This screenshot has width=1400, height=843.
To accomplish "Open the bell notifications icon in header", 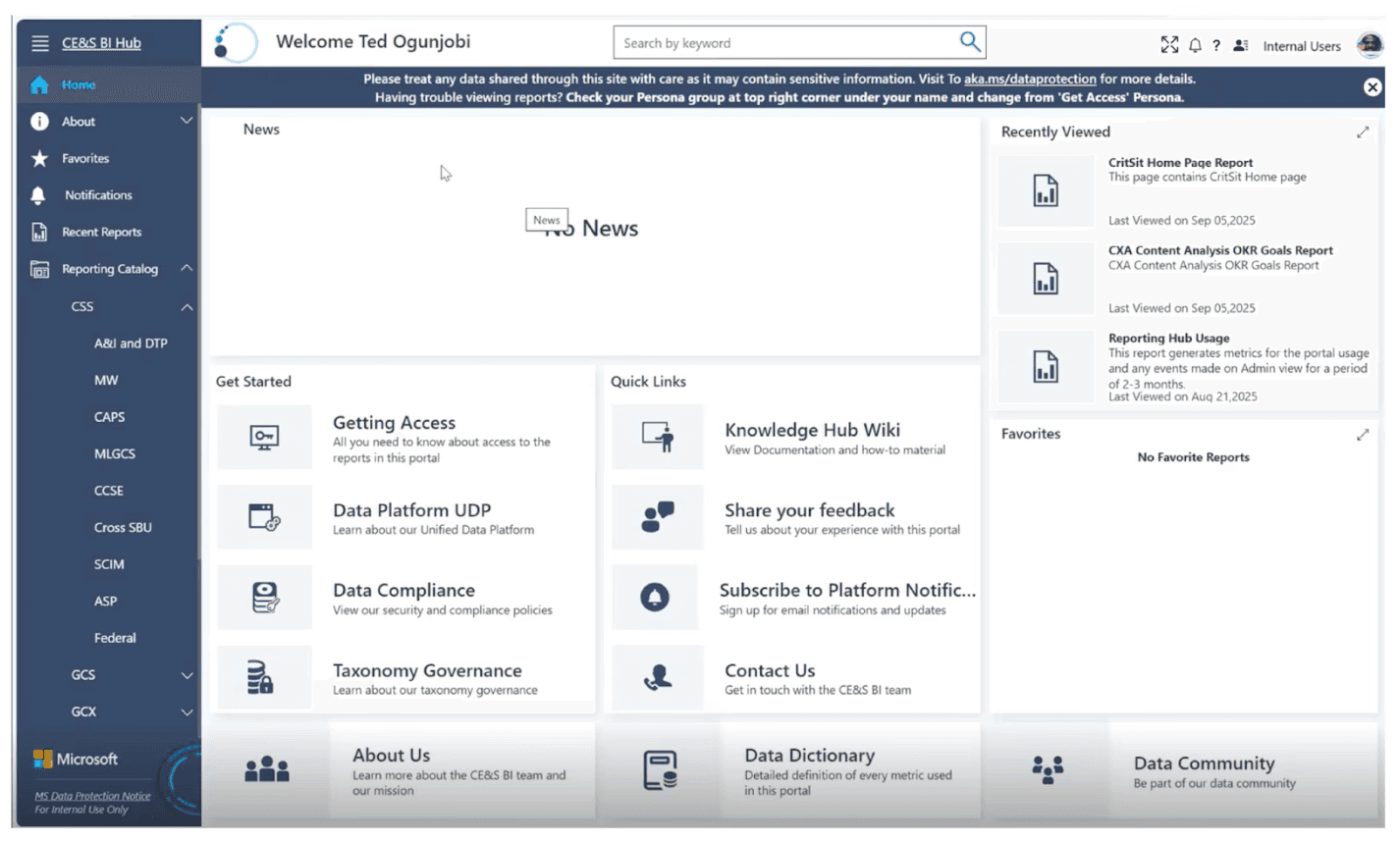I will [x=1195, y=45].
